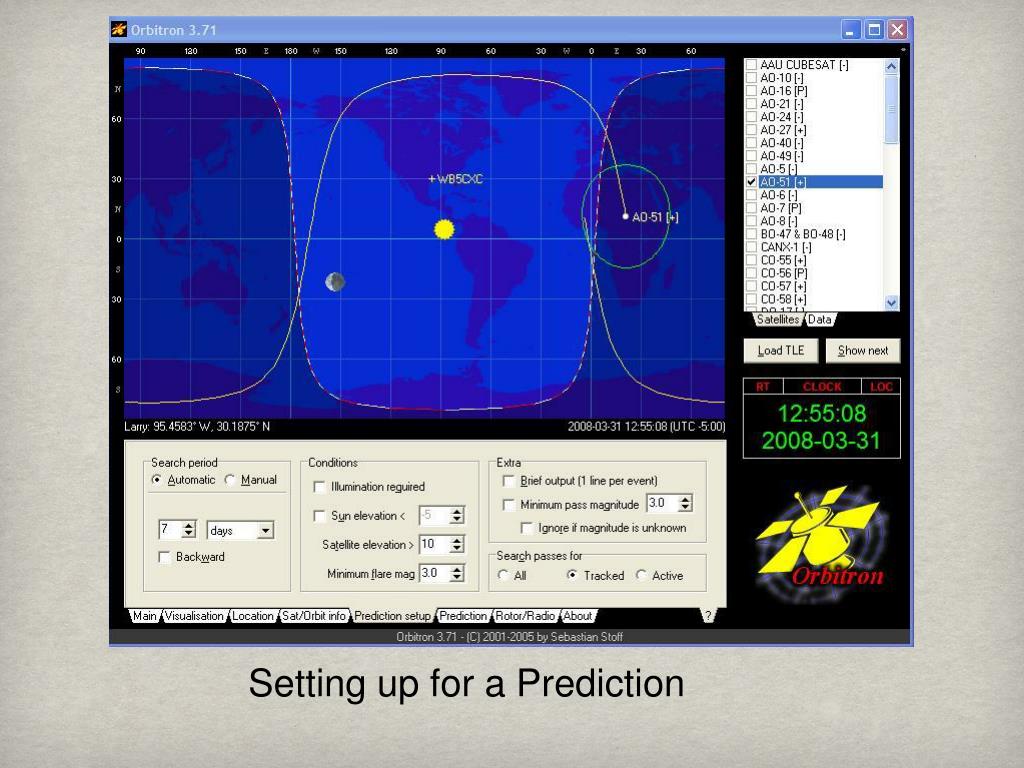1024x768 pixels.
Task: Click the Minimum pass magnitude stepper arrows
Action: [x=685, y=503]
